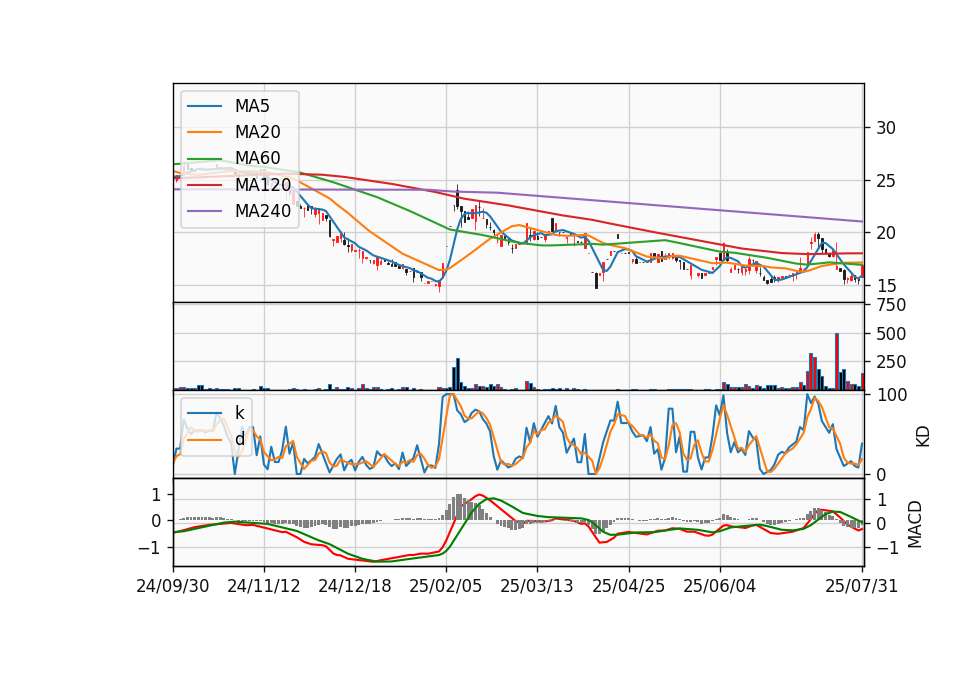Click the MA5 legend label

(252, 106)
